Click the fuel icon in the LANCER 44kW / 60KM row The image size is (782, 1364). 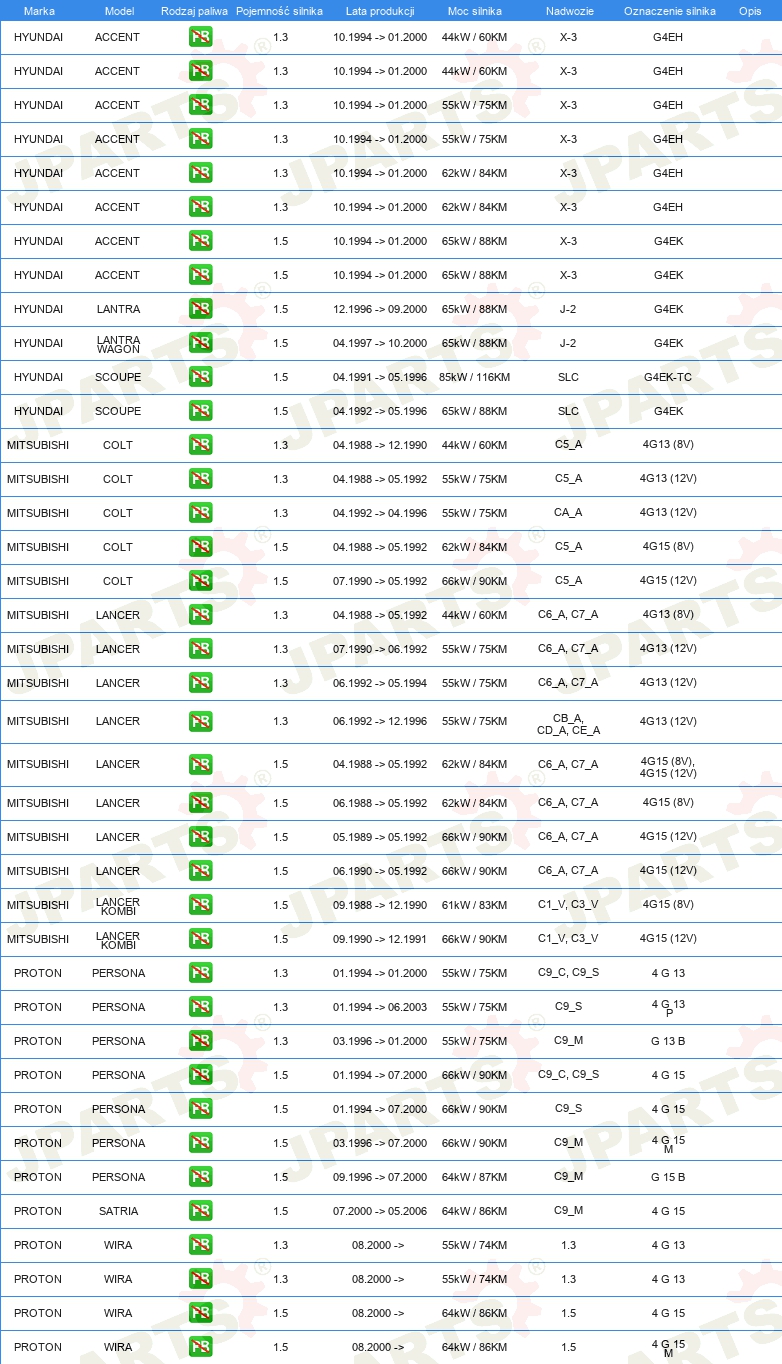coord(200,615)
